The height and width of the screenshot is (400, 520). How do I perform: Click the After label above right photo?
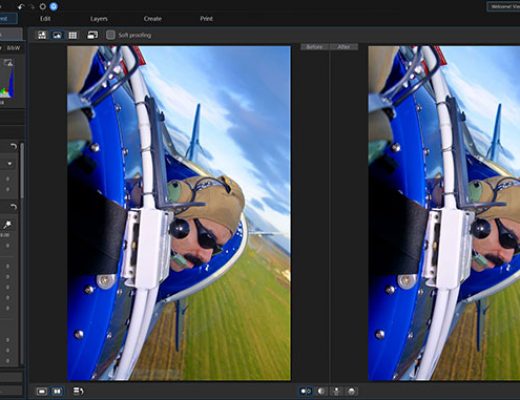(344, 47)
